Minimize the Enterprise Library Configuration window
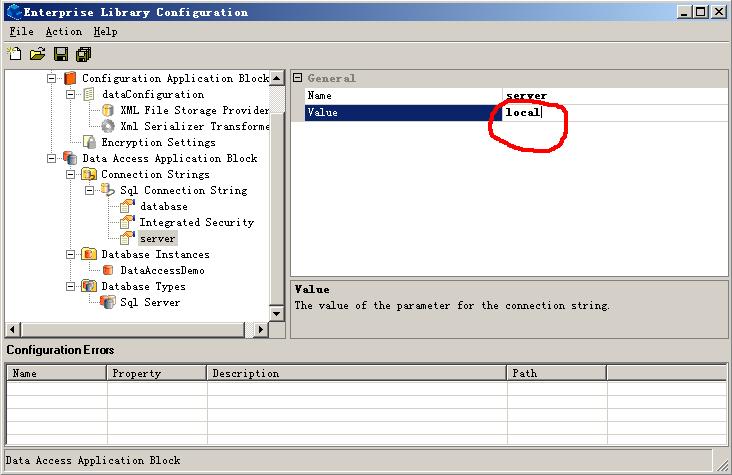The width and height of the screenshot is (732, 475). 684,12
